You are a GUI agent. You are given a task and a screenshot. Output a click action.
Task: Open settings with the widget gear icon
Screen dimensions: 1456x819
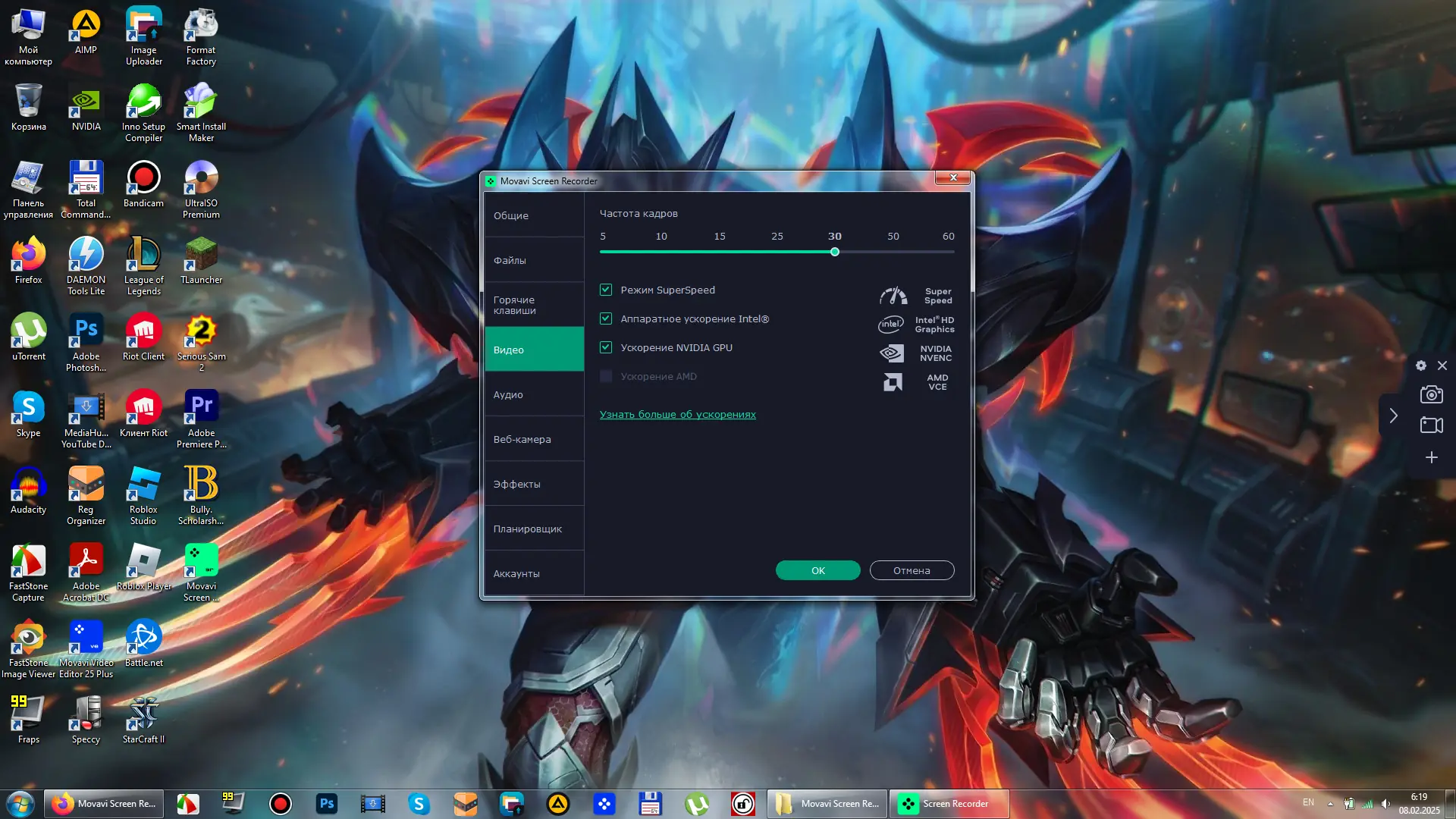(1420, 366)
